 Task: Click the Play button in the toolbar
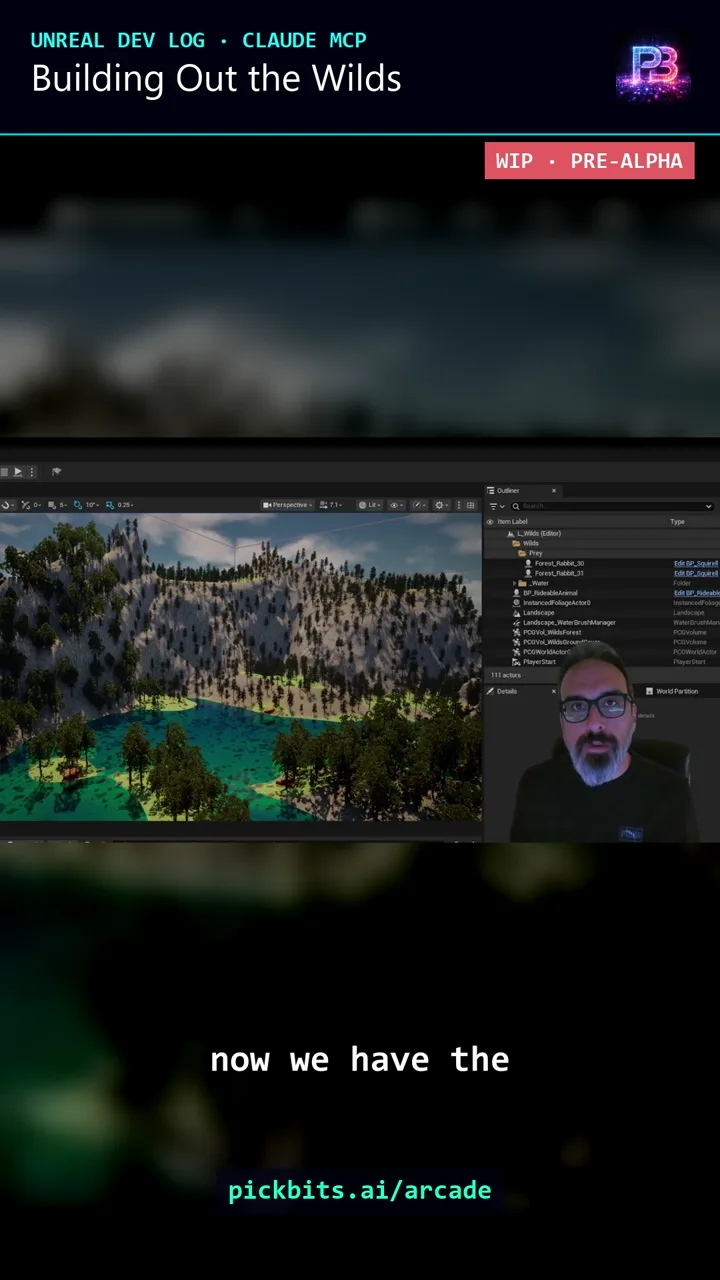pos(17,472)
